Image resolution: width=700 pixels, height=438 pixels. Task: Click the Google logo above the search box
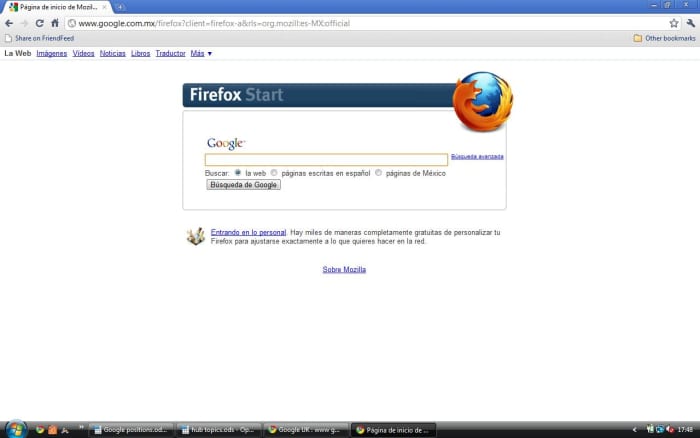tap(226, 143)
